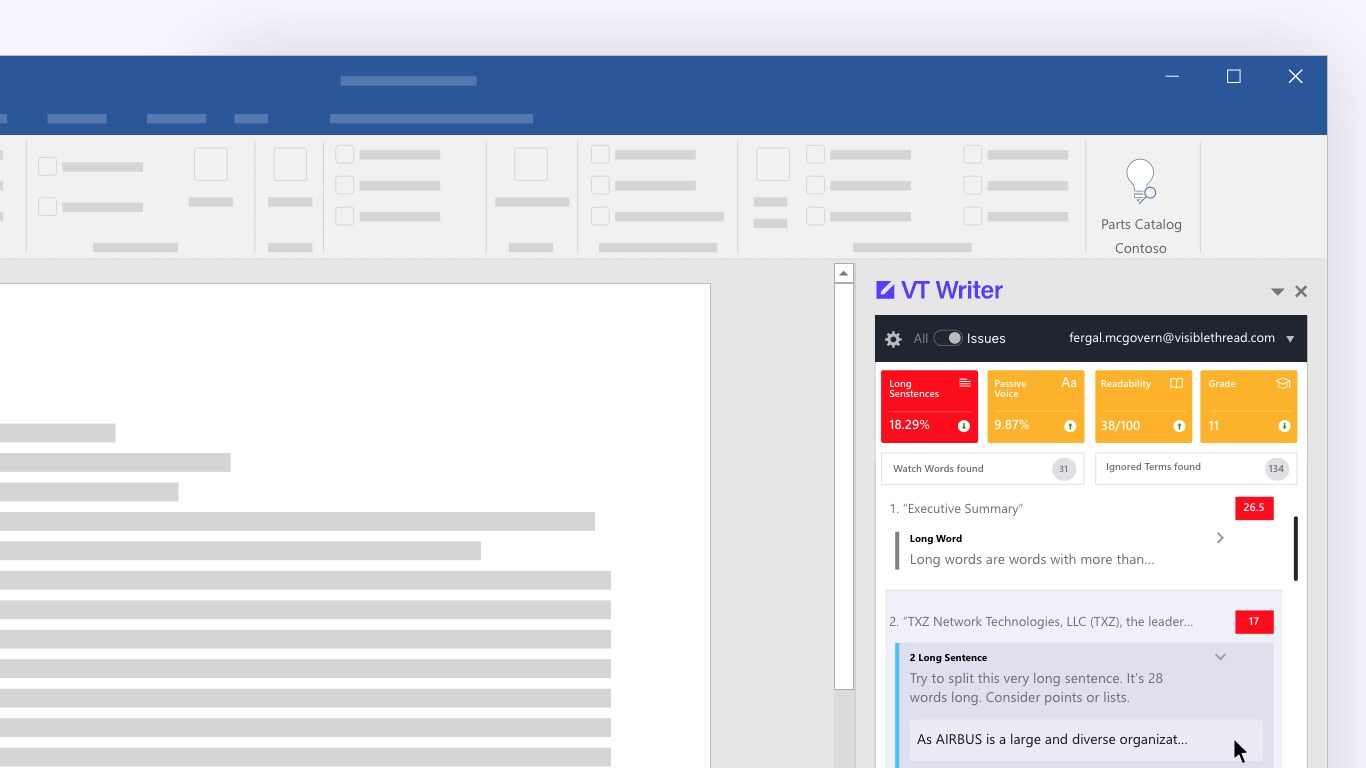
Task: Click the lines icon on Long Sentences card
Action: (965, 383)
